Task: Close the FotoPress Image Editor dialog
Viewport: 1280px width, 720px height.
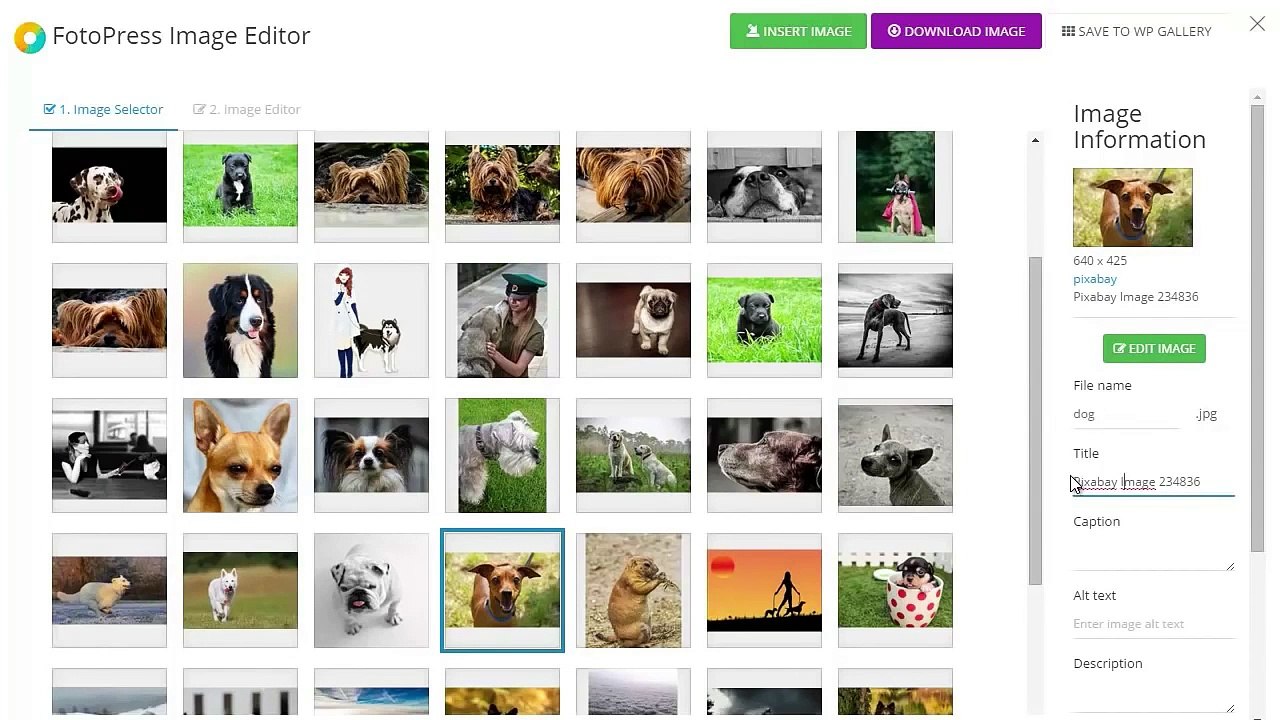Action: [x=1257, y=24]
